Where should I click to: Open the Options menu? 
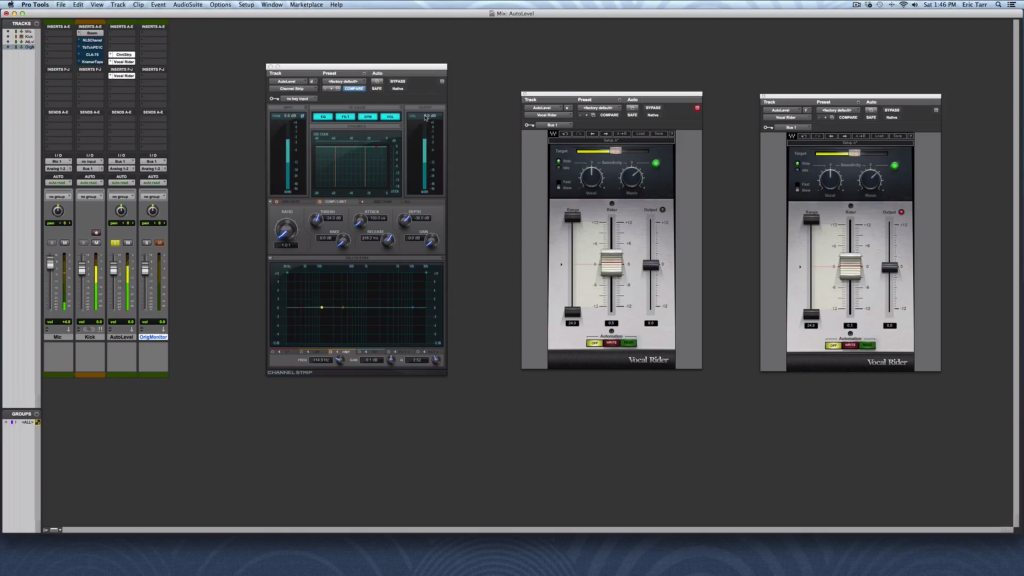[x=221, y=4]
